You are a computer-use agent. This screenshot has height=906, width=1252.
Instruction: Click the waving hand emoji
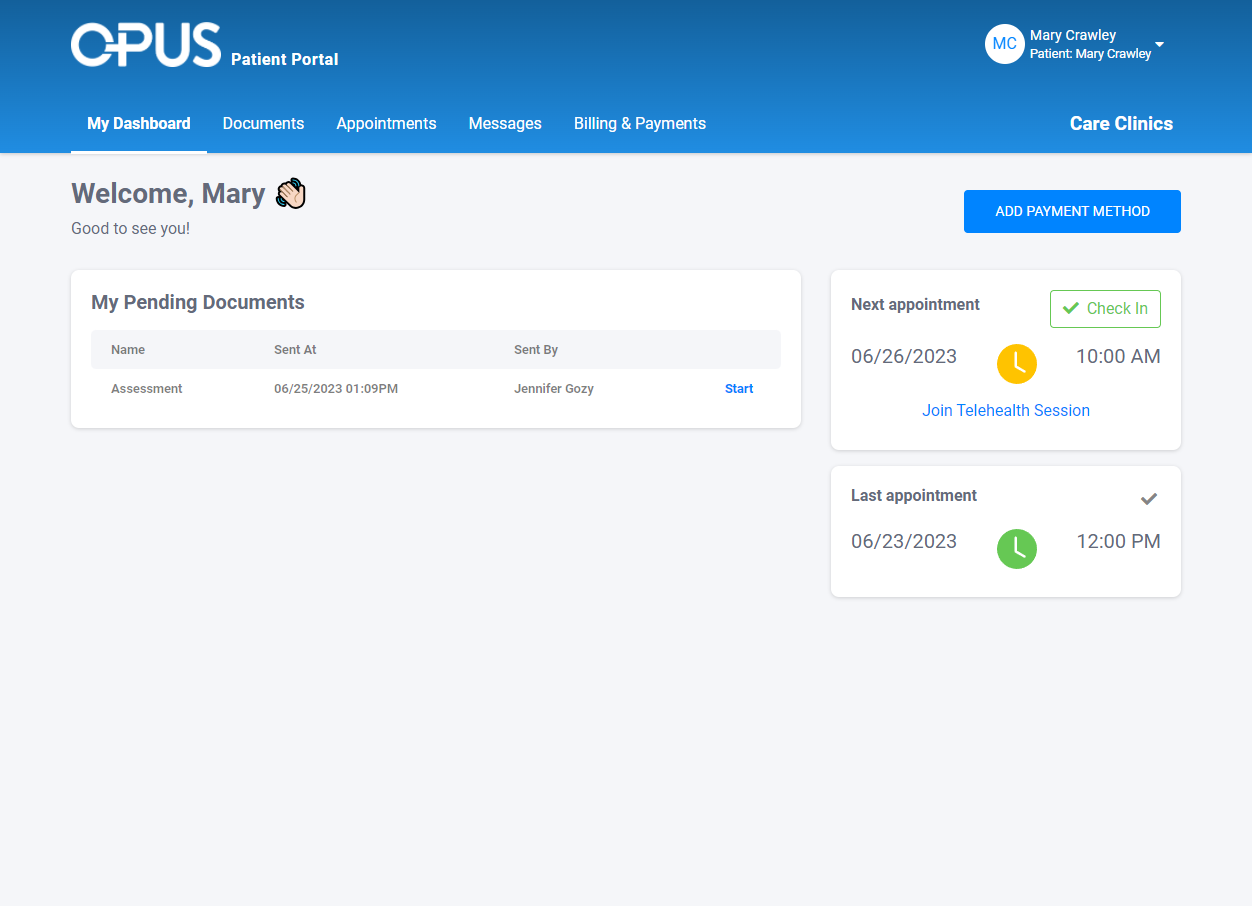coord(291,193)
